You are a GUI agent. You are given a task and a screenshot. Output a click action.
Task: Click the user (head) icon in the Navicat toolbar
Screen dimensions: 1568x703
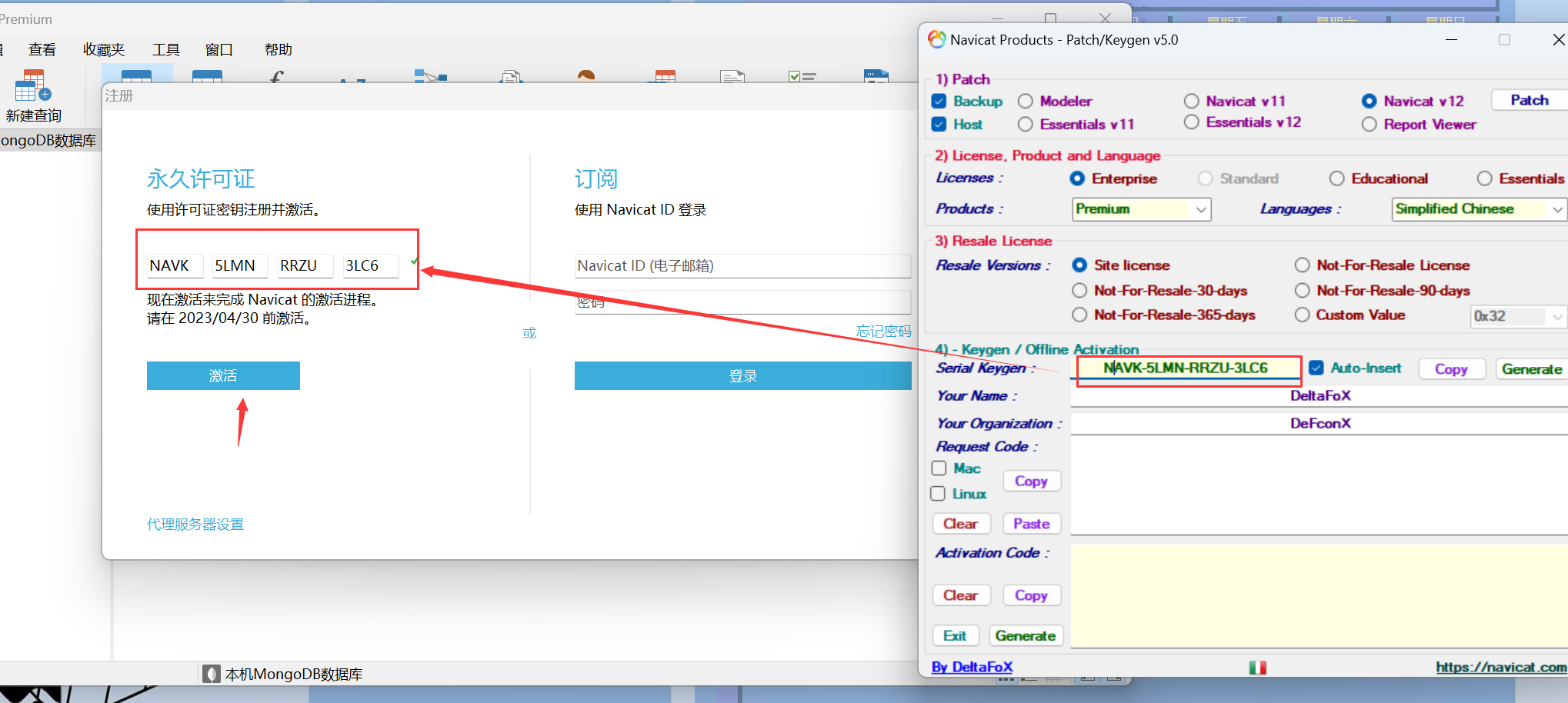586,75
